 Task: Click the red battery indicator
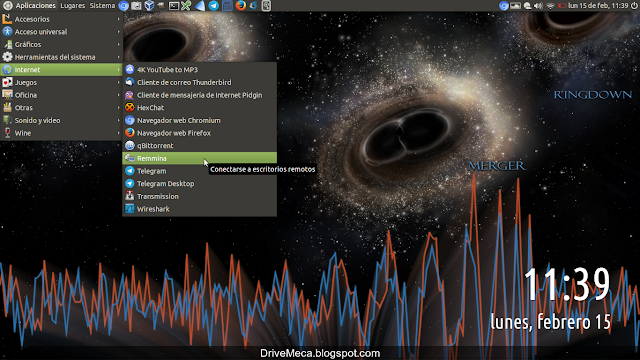coord(562,6)
